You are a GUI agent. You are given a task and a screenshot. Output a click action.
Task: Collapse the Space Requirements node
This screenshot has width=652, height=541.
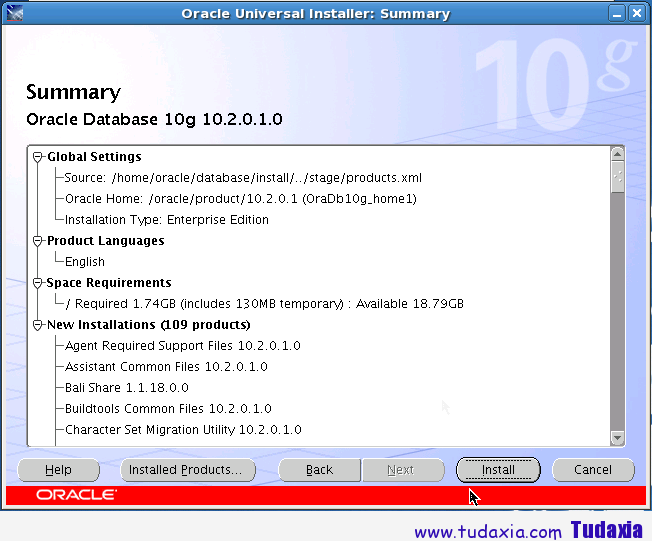tap(38, 283)
